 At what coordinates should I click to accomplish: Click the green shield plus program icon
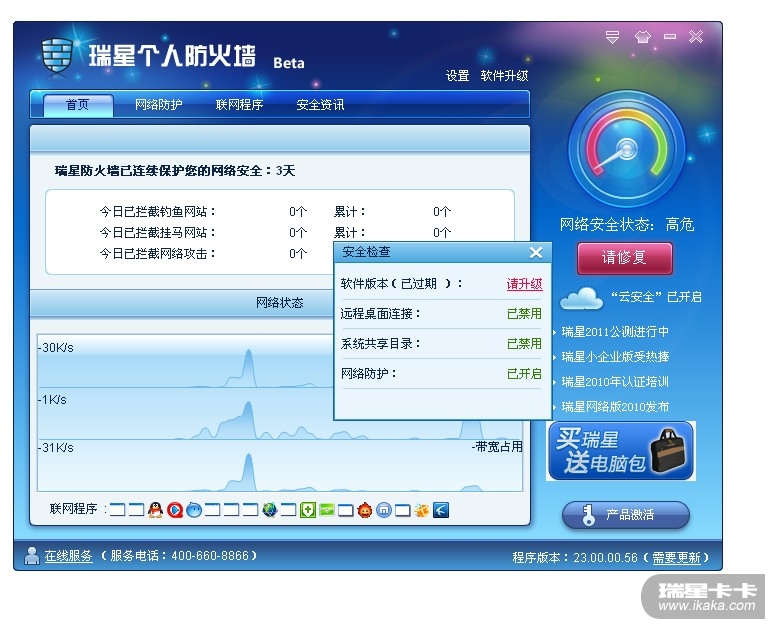click(x=308, y=510)
